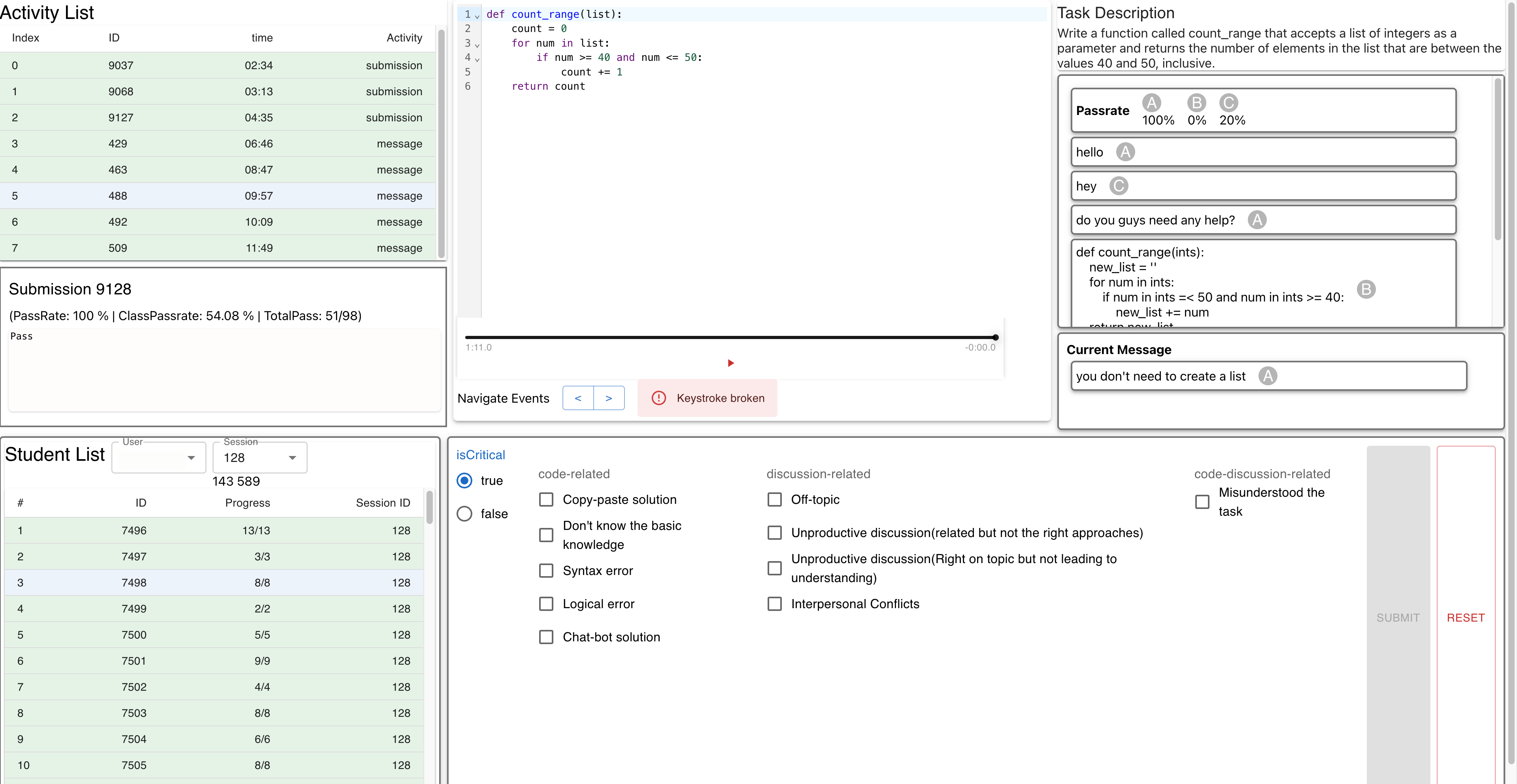Click the playback timeline slider handle

995,337
